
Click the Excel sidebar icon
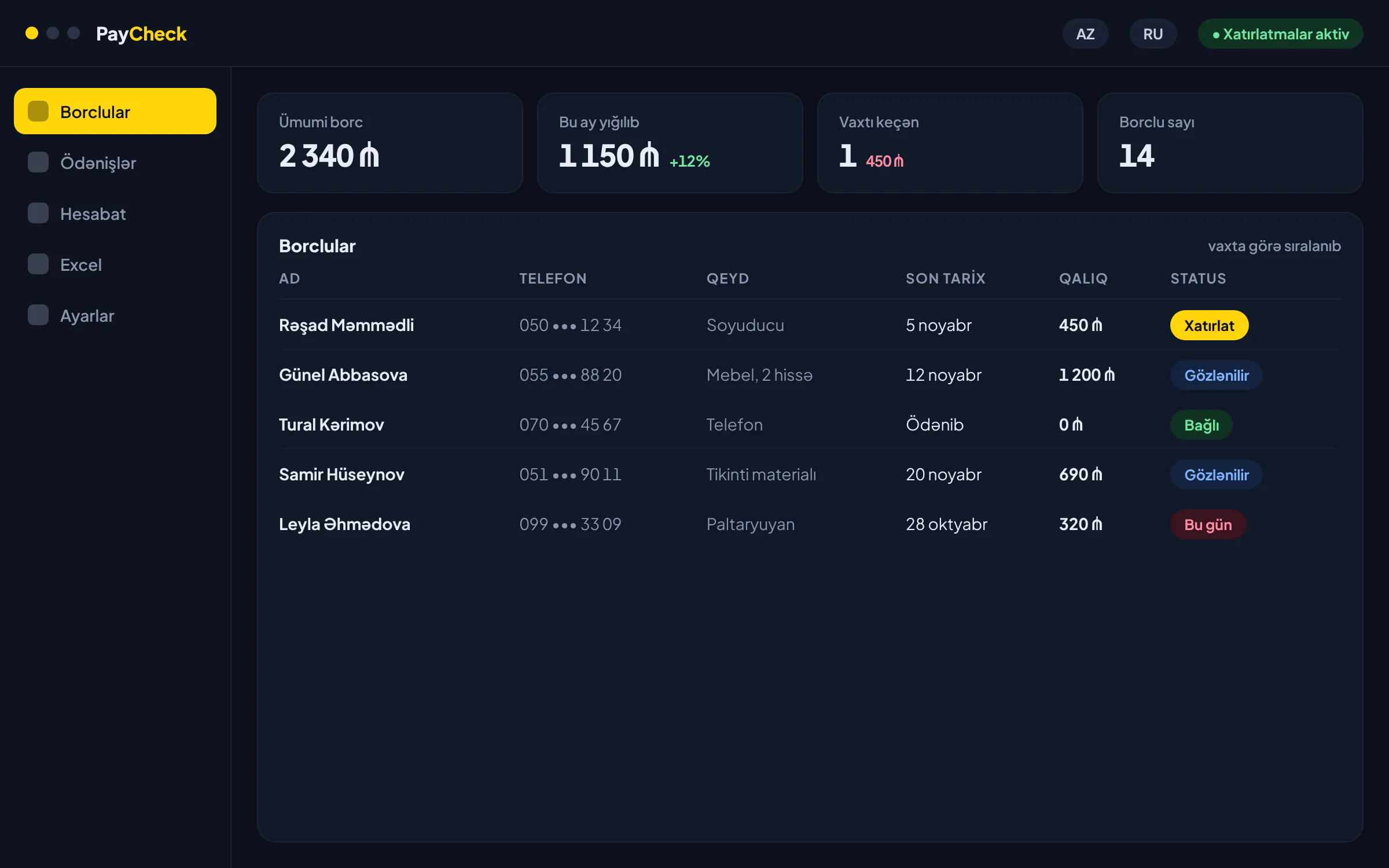(x=38, y=264)
